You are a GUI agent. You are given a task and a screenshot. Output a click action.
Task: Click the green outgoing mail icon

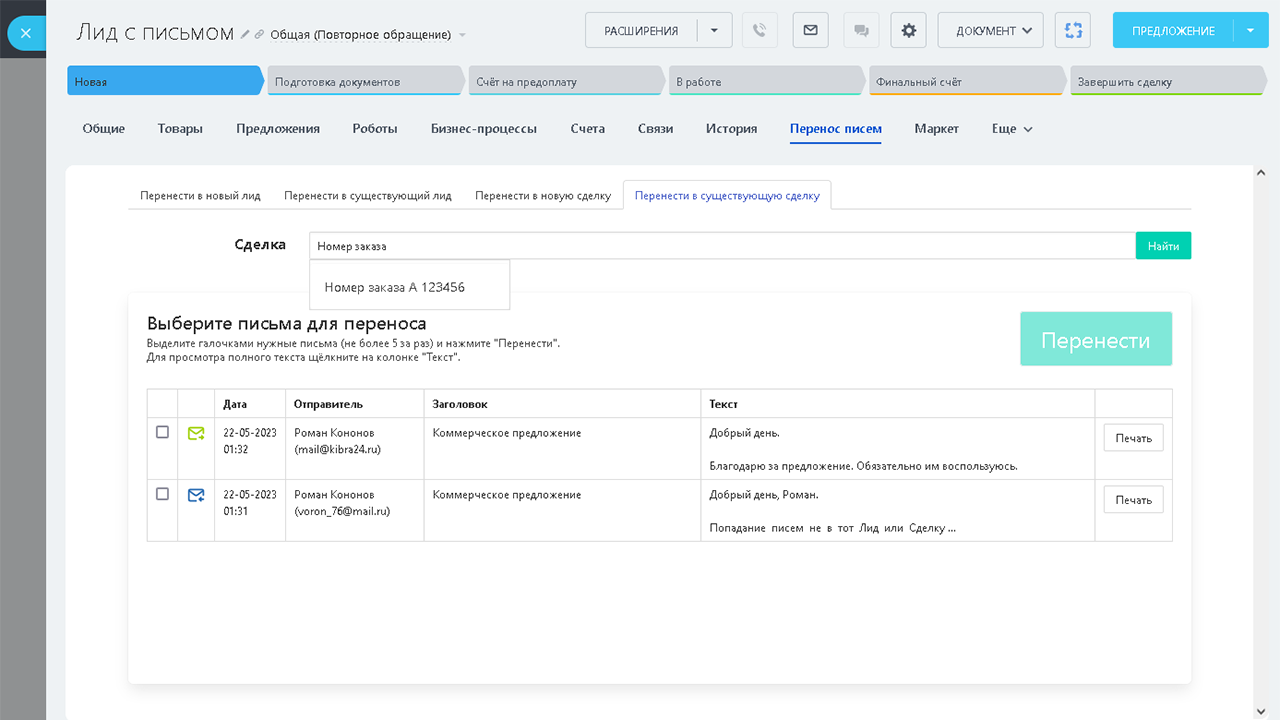(196, 434)
